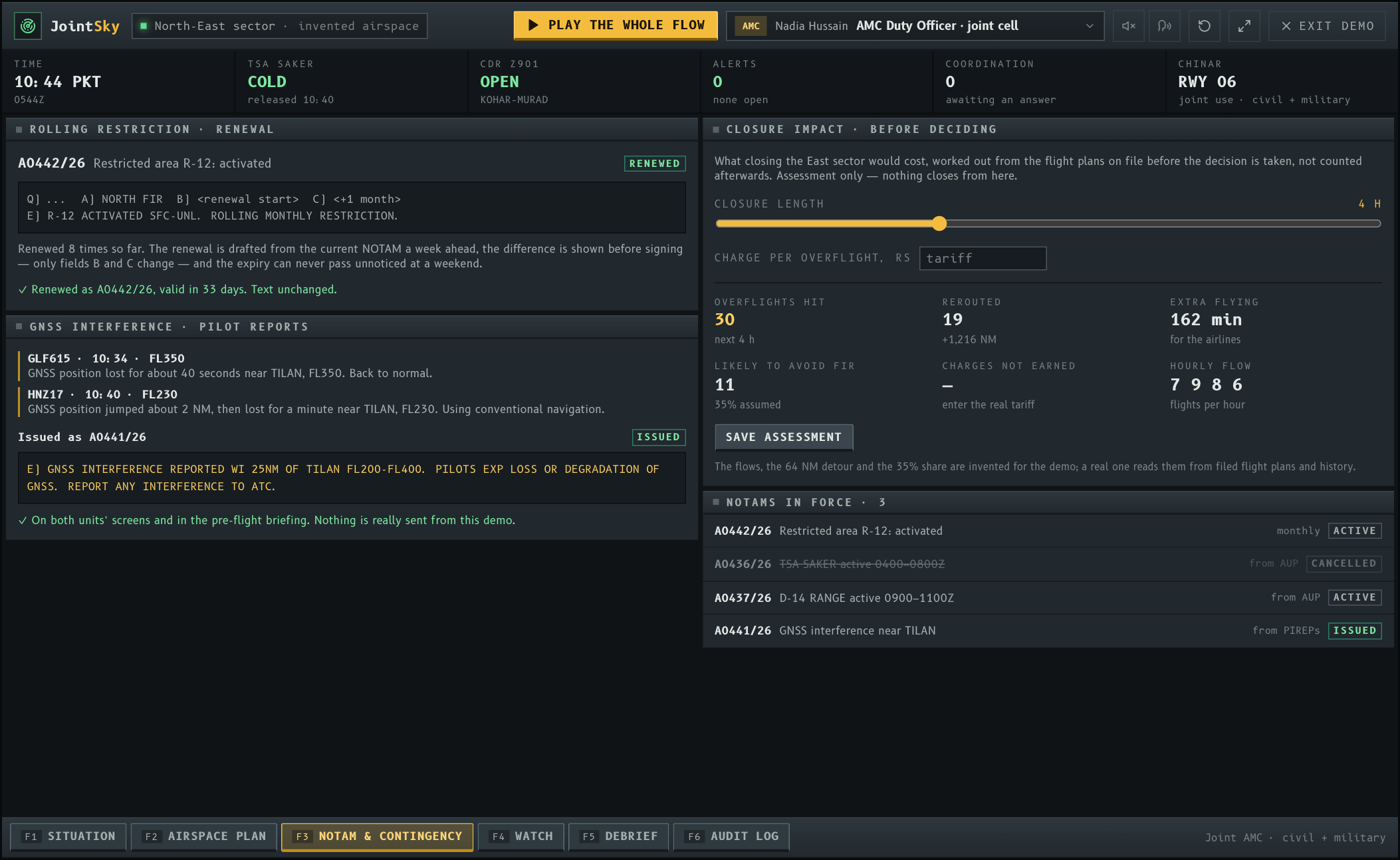The image size is (1400, 860).
Task: Click the Hourly Flow 7 9 8 6 values
Action: pos(1206,384)
